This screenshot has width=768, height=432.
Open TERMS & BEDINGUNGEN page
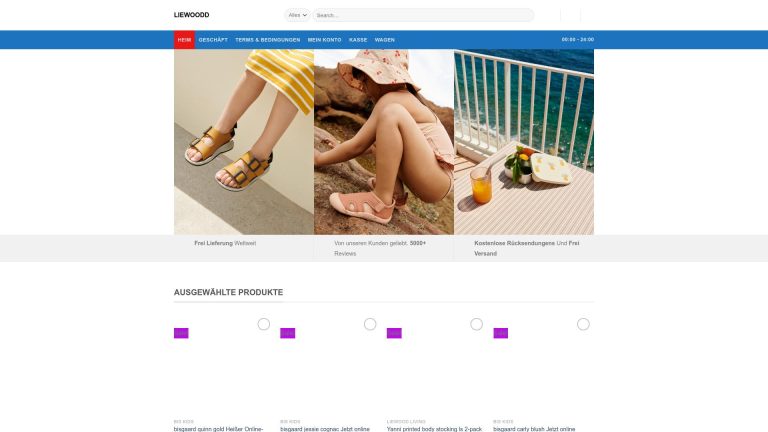coord(267,40)
